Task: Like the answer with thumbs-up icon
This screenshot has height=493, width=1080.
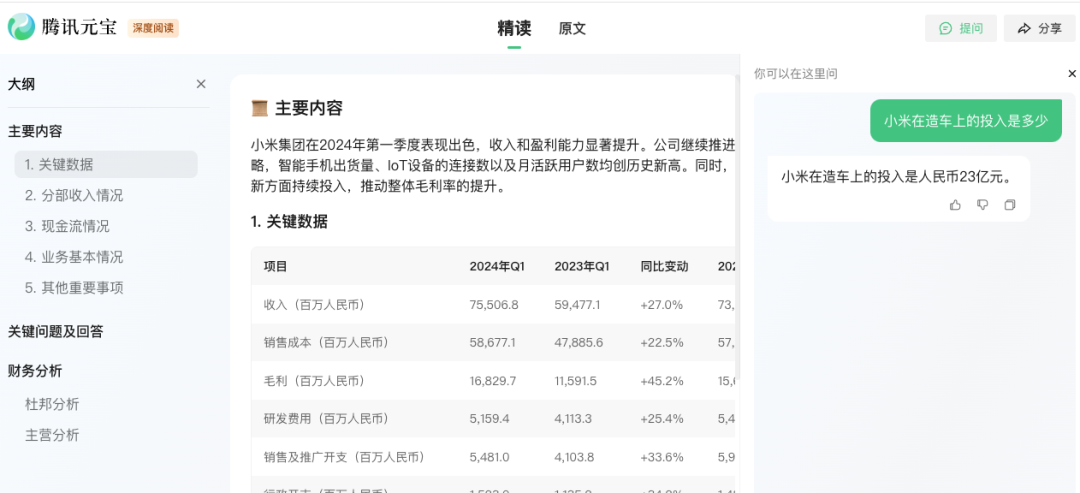Action: pos(955,204)
